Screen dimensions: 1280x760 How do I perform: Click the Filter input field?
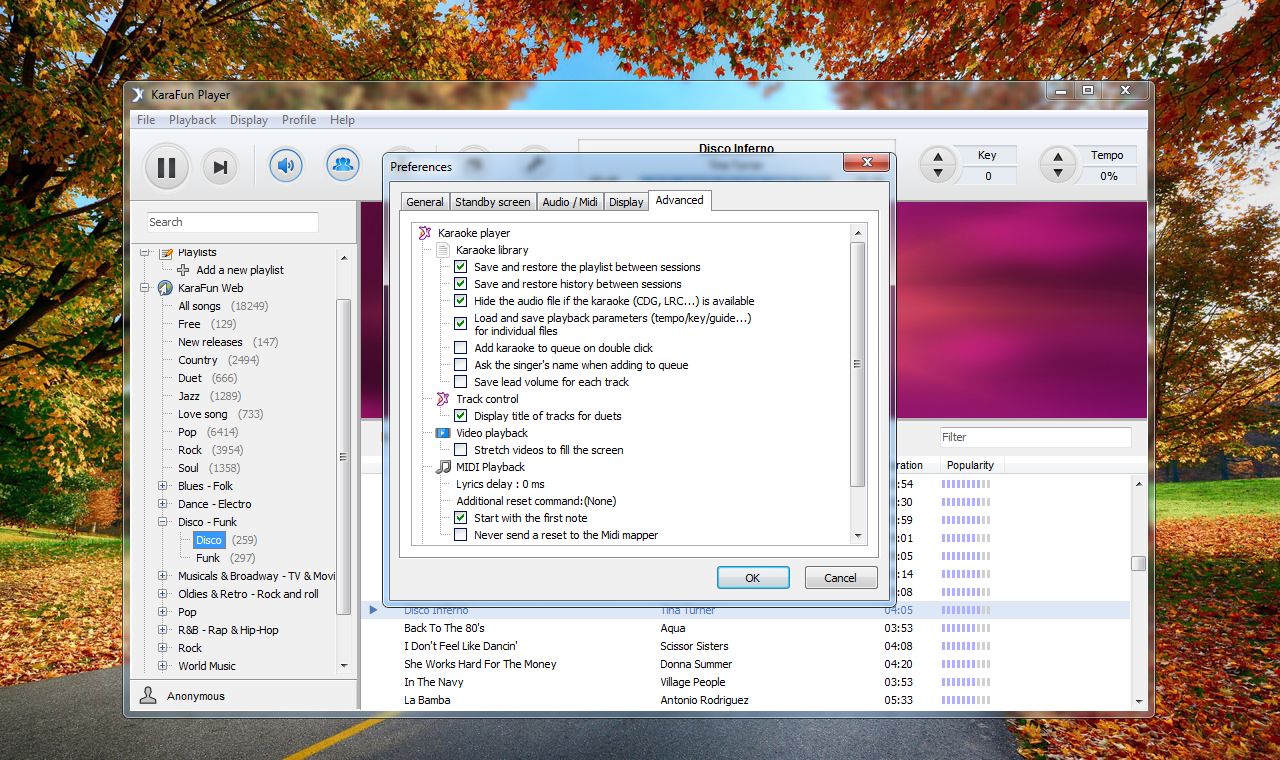point(1035,437)
